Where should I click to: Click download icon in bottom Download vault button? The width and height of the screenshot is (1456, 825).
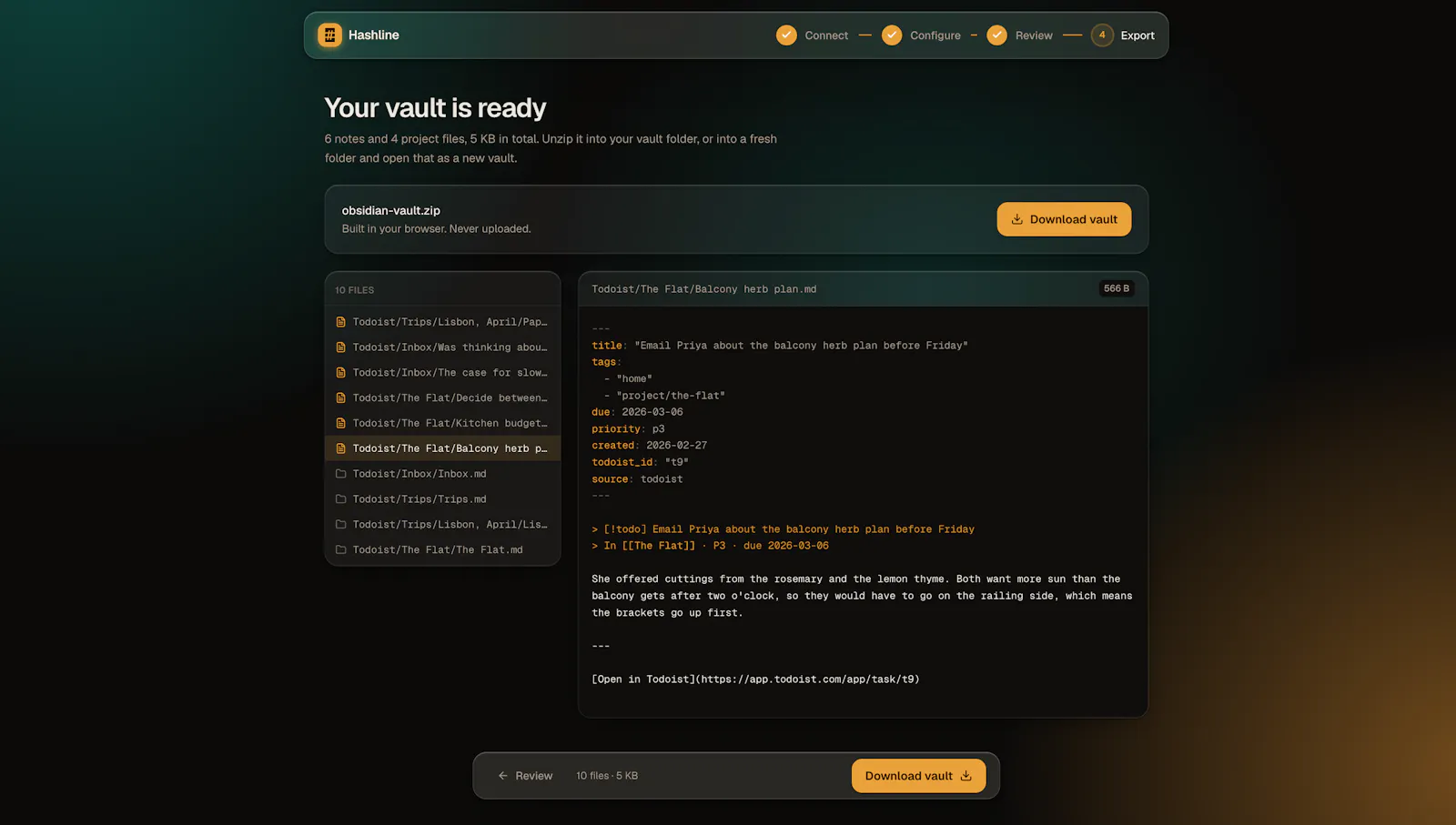coord(966,776)
